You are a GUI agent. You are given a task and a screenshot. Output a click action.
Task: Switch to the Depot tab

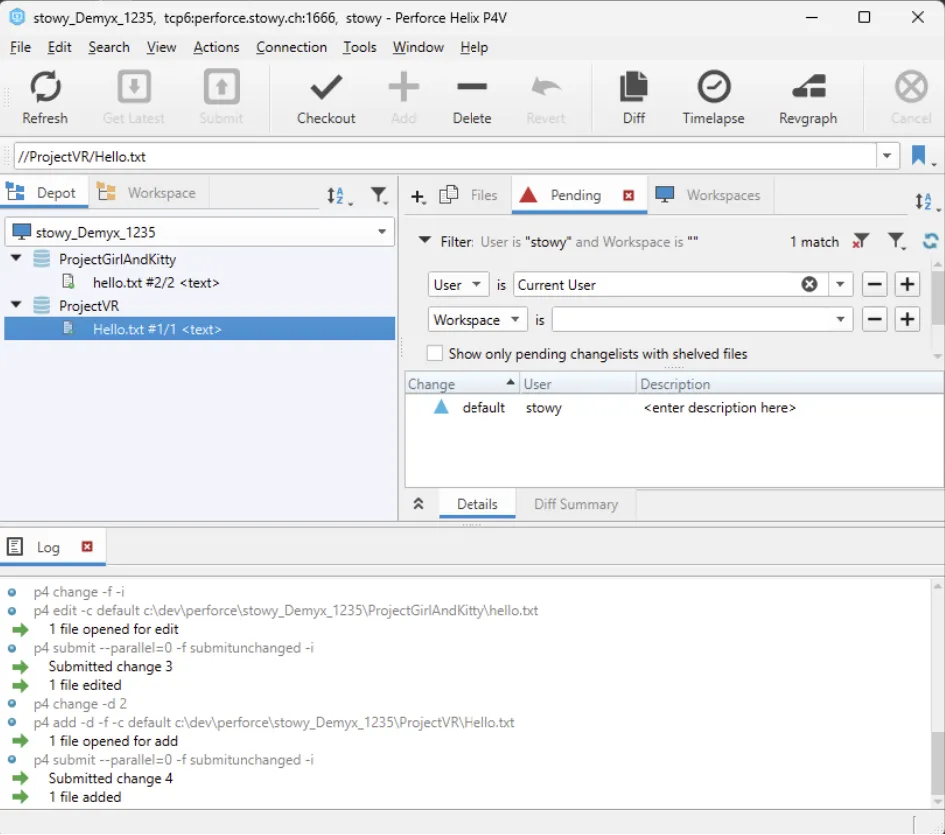(43, 193)
